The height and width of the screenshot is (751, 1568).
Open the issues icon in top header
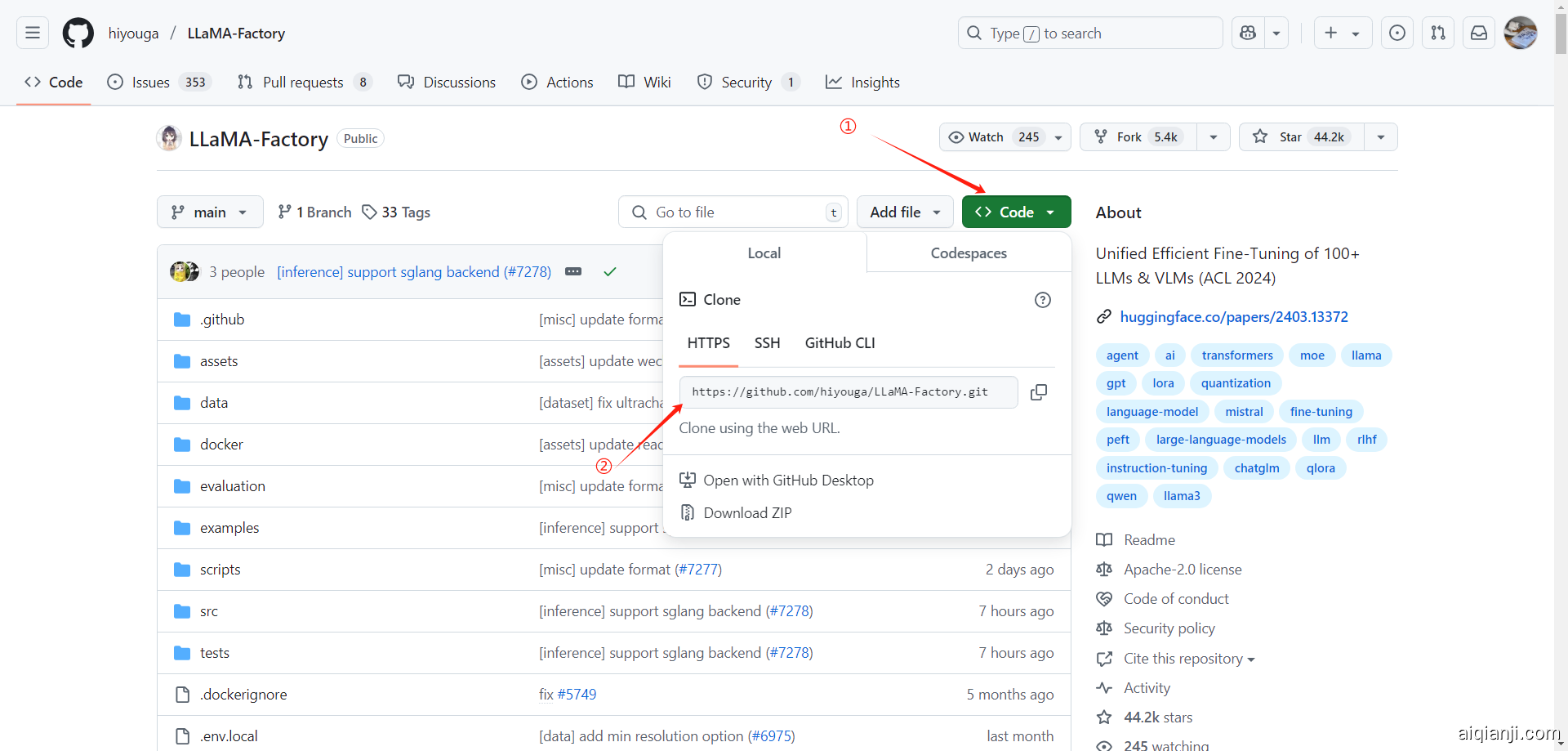pos(1396,34)
